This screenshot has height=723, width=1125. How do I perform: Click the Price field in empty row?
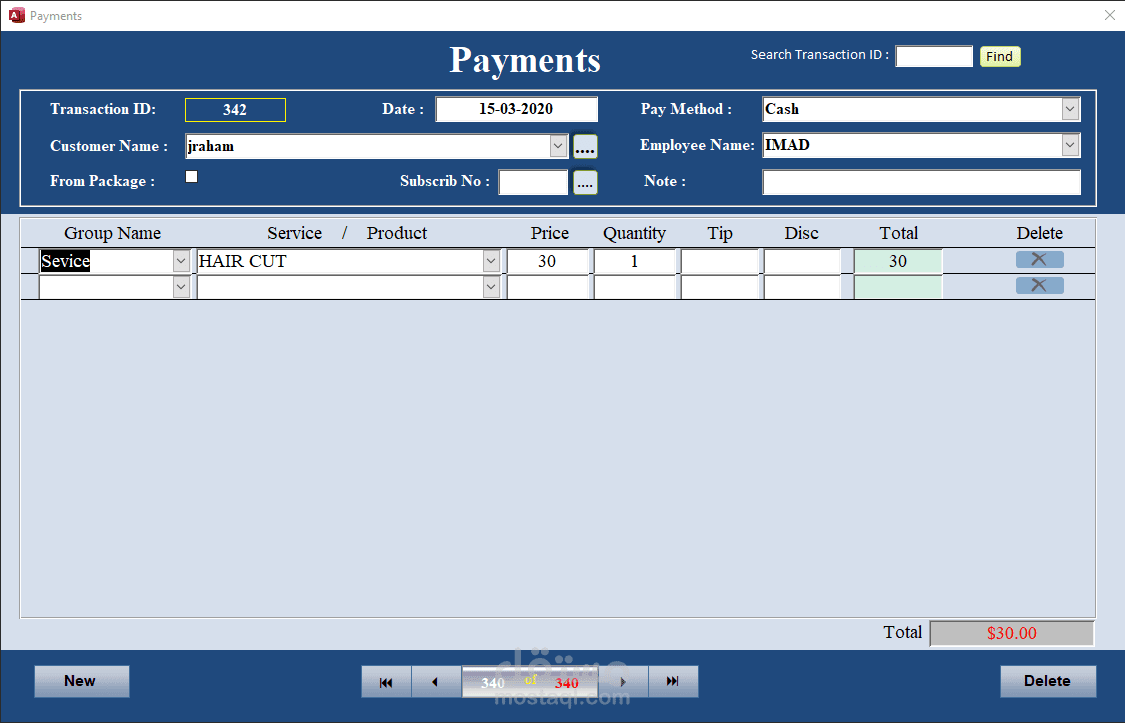547,288
